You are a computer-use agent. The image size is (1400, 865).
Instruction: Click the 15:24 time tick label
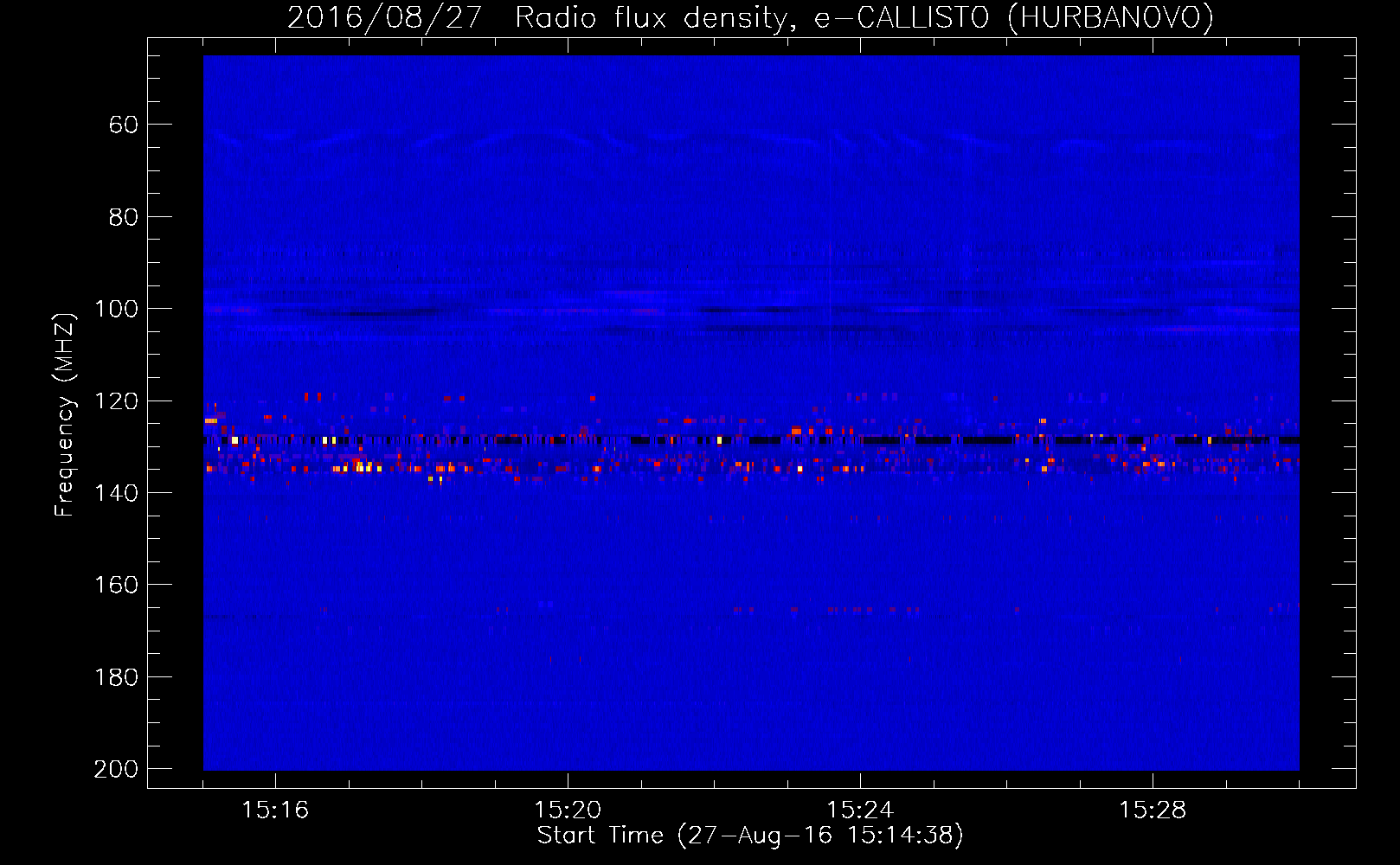(x=860, y=811)
